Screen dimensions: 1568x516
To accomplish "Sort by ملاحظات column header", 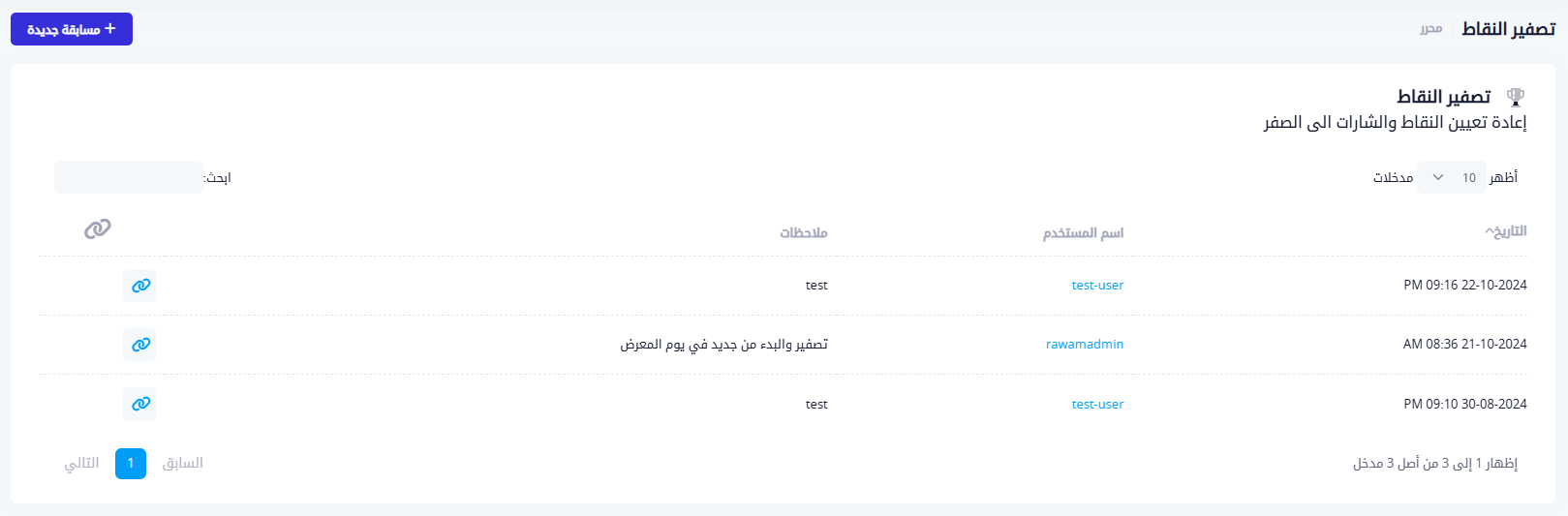I will click(804, 233).
